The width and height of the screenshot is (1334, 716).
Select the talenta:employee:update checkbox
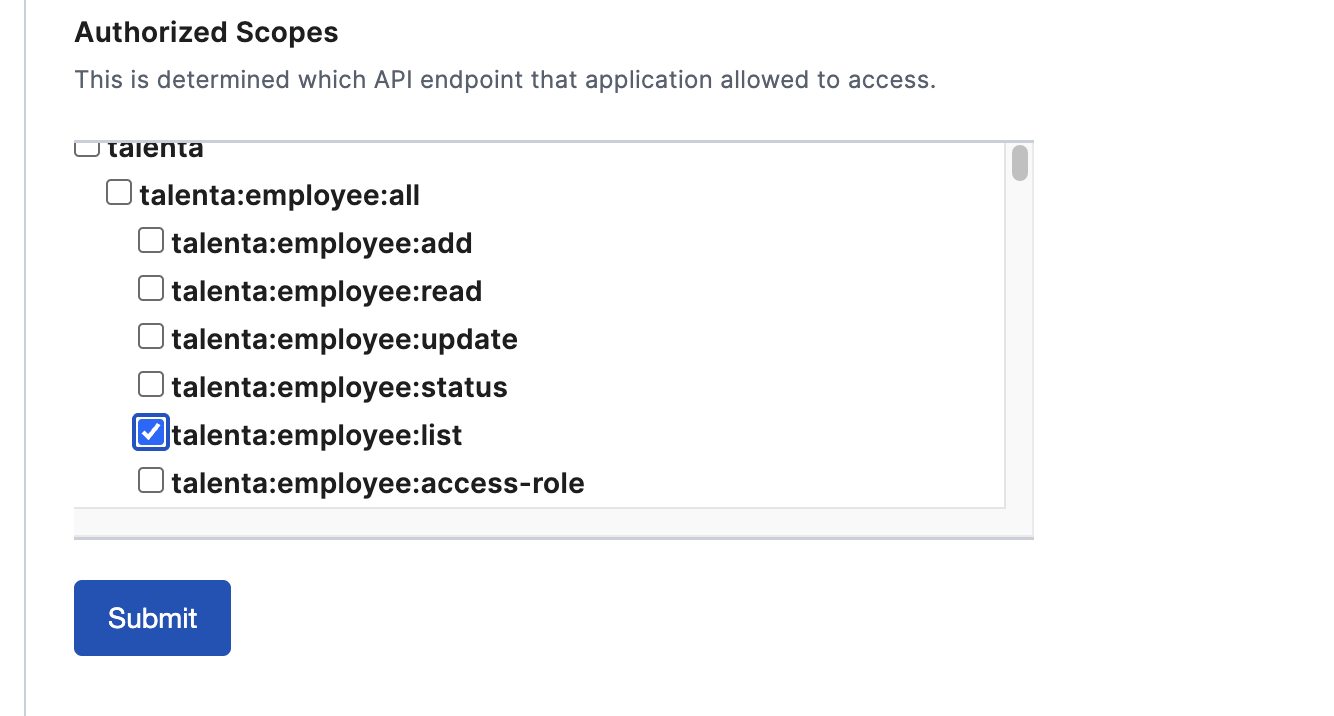151,336
